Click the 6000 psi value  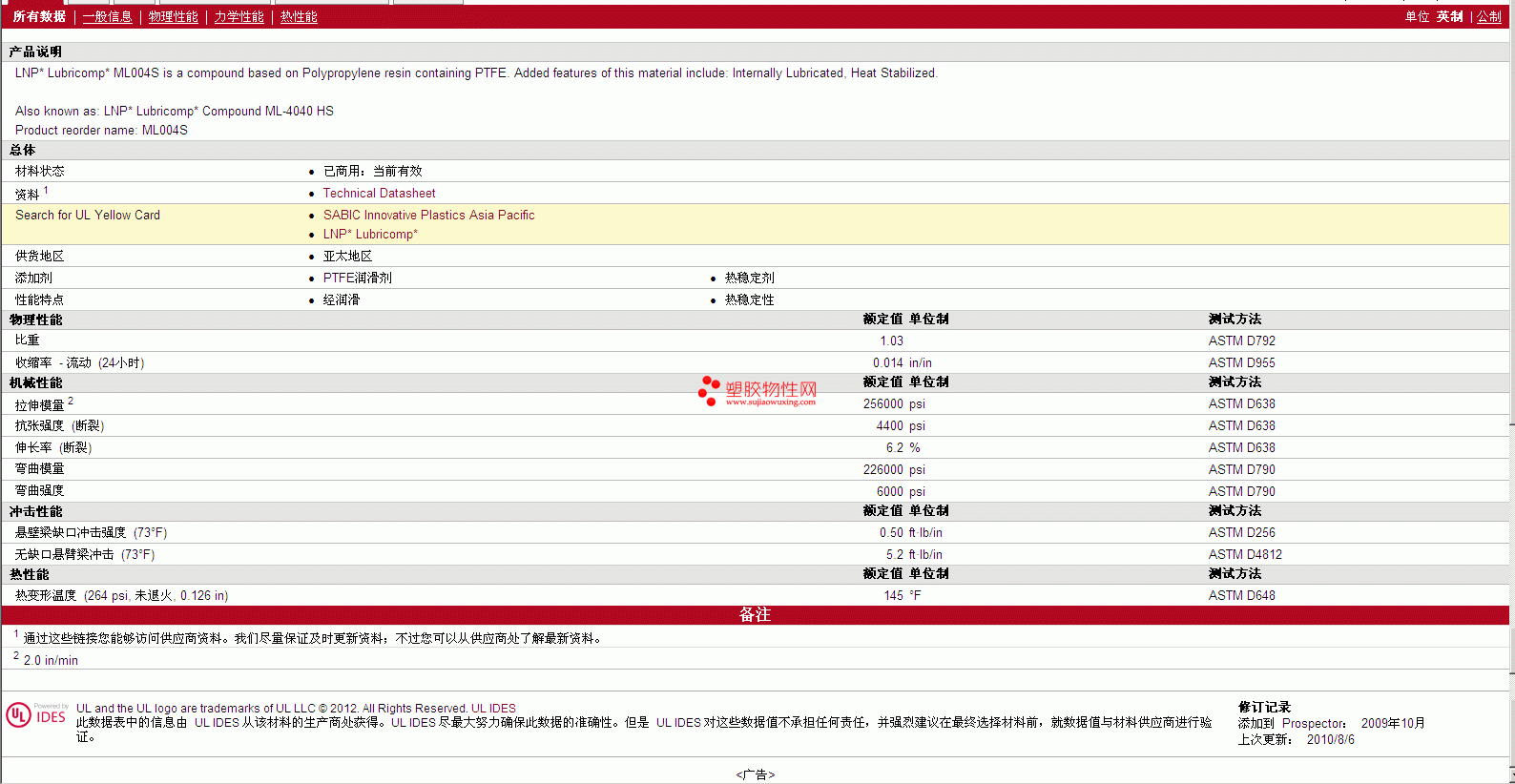(901, 492)
